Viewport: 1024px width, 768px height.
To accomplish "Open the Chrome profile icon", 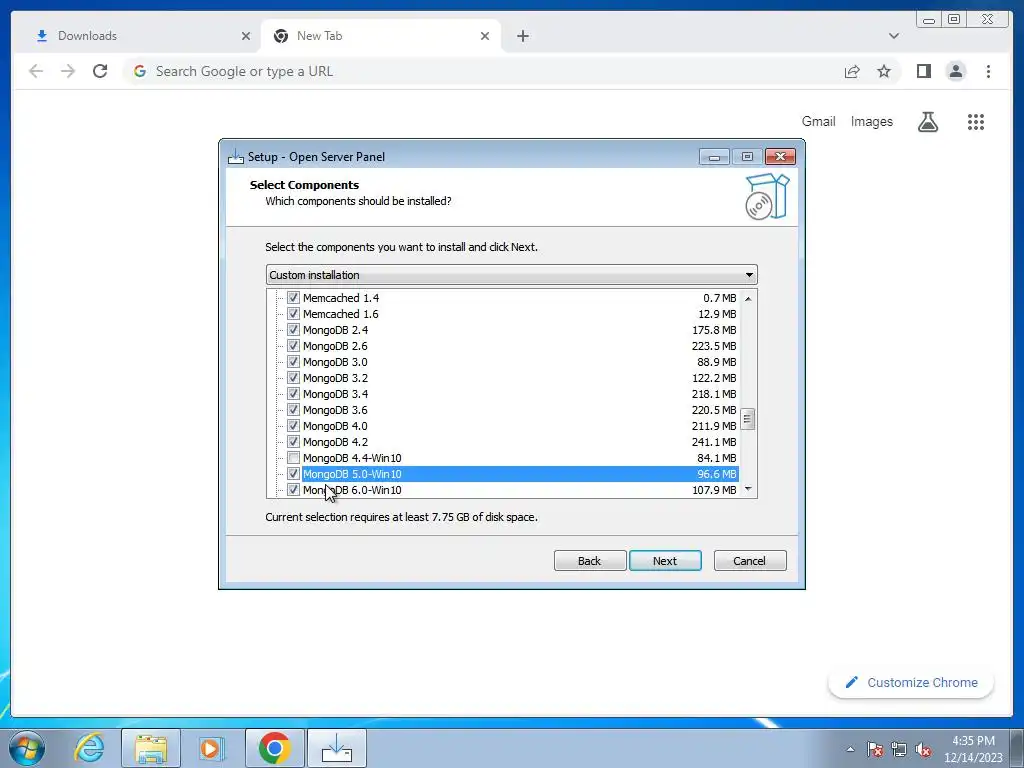I will coord(956,71).
